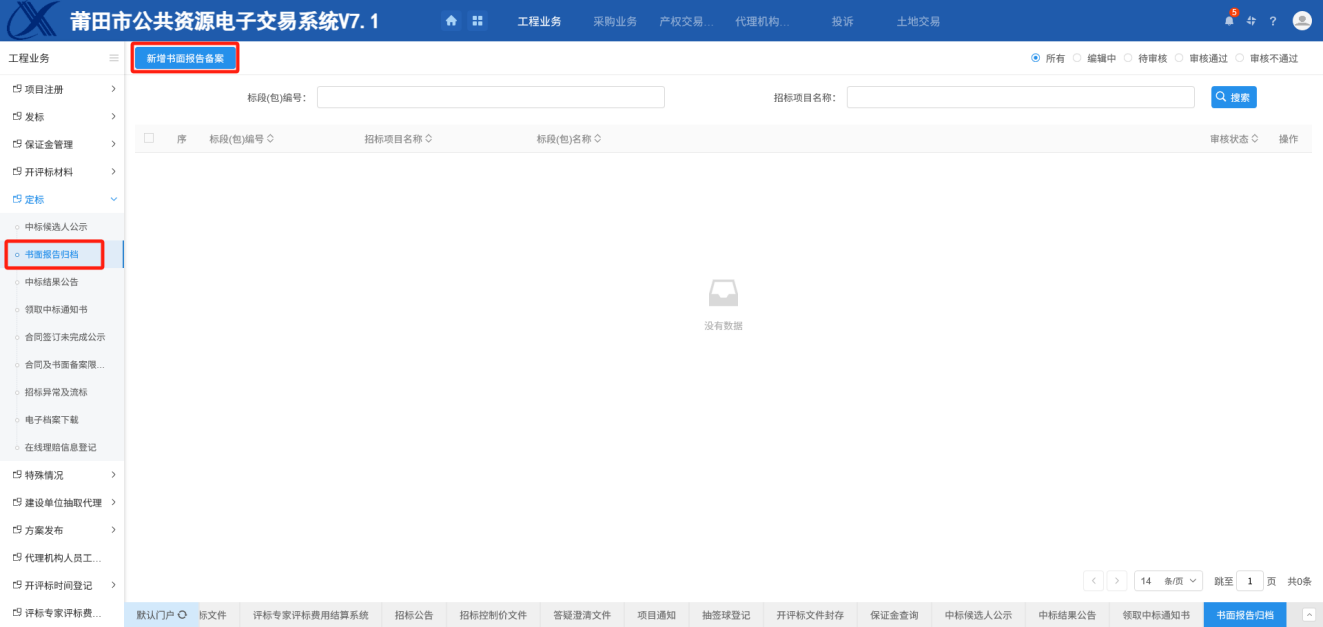Open the 招标公告 bottom tab

(414, 615)
